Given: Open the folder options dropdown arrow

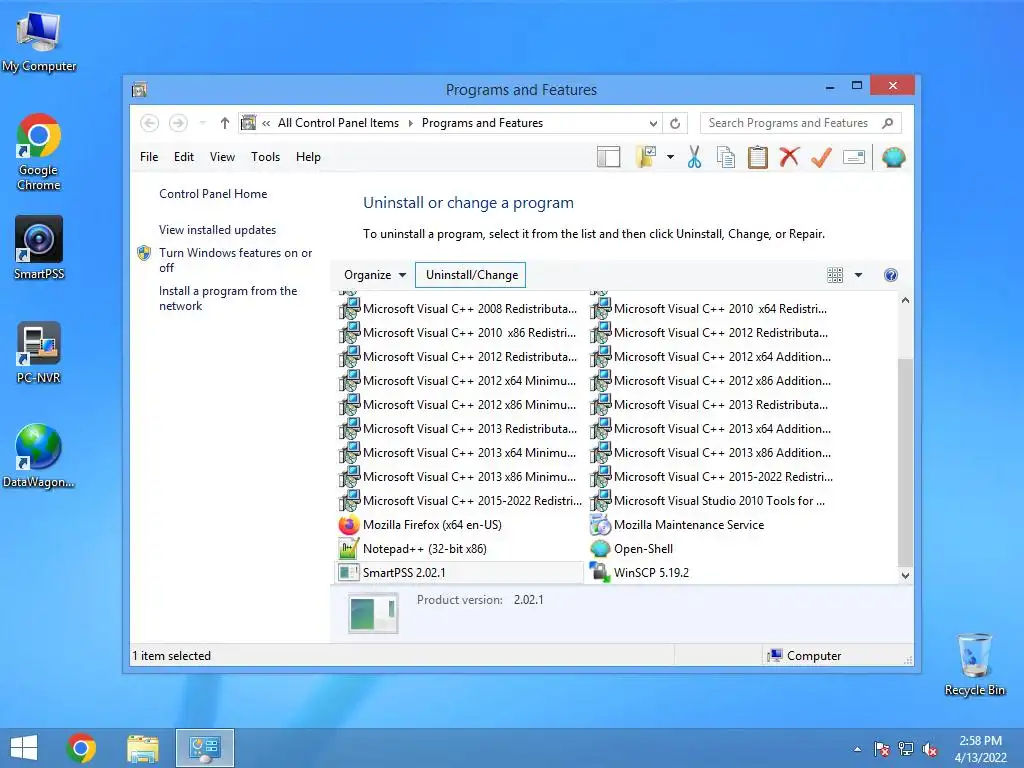Looking at the screenshot, I should click(x=670, y=157).
